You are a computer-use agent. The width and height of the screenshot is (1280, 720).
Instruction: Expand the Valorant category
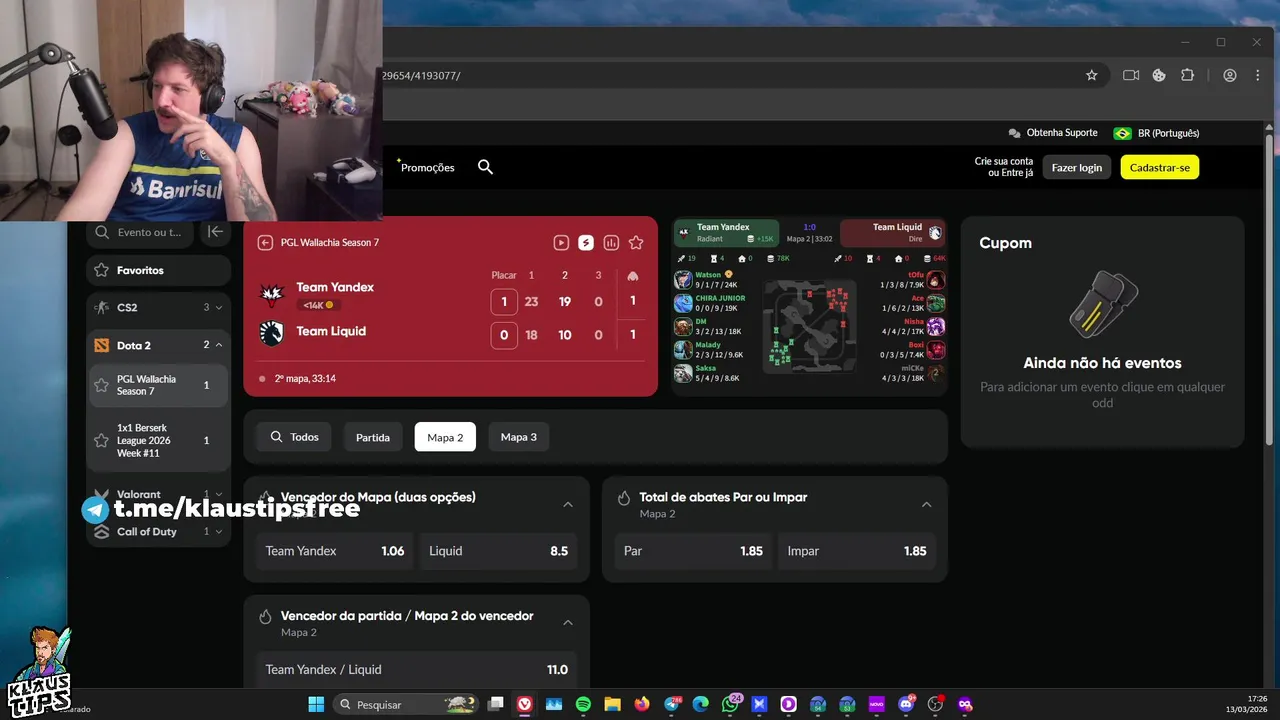158,494
